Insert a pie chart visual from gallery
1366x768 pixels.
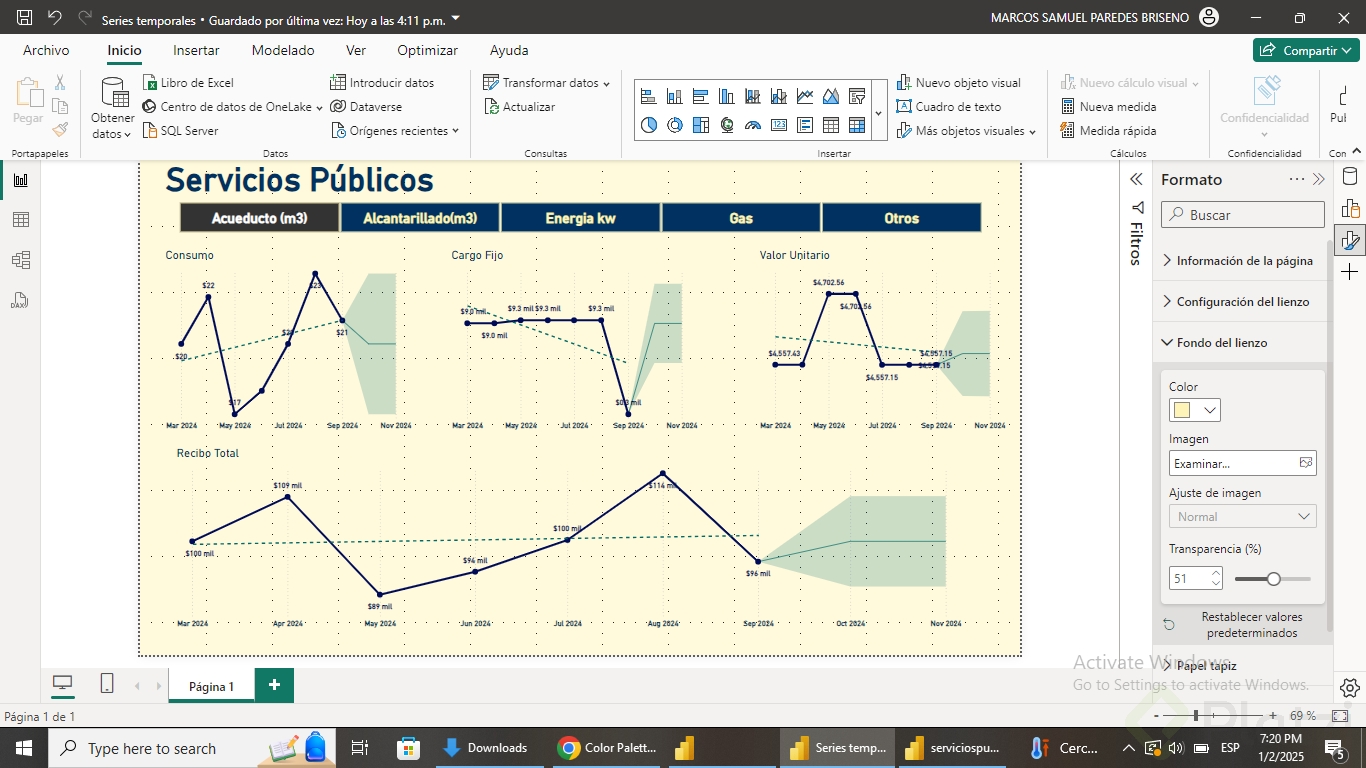pyautogui.click(x=649, y=125)
